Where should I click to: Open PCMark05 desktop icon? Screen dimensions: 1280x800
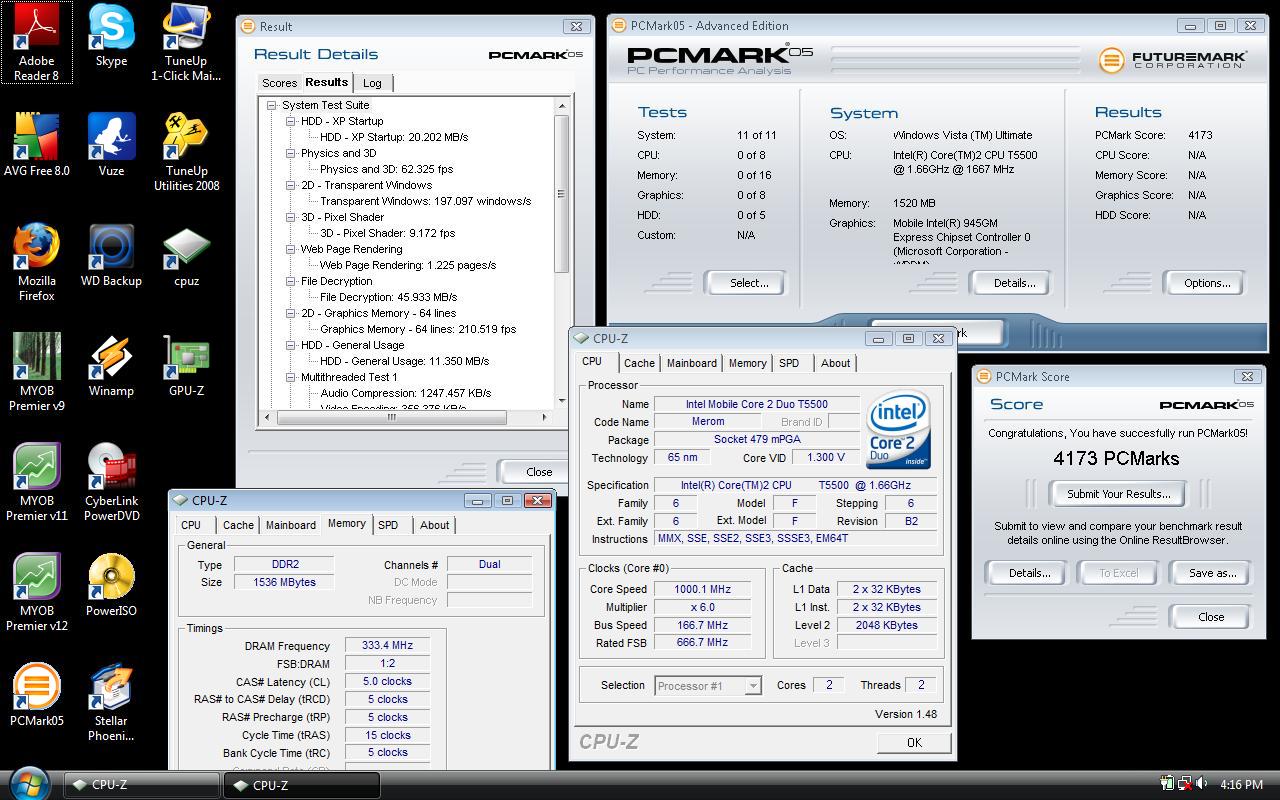[37, 695]
